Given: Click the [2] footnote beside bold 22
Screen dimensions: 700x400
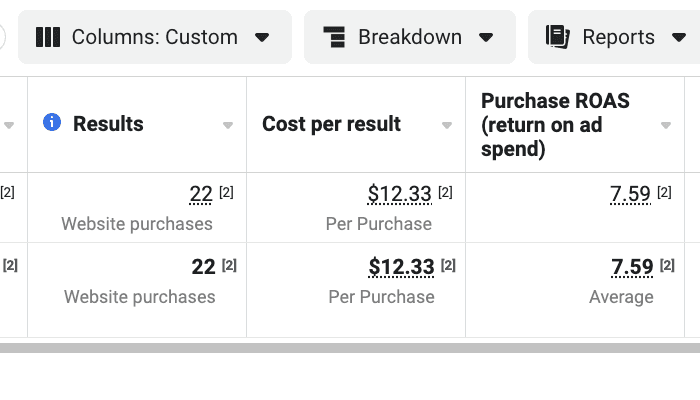Looking at the screenshot, I should [x=229, y=265].
